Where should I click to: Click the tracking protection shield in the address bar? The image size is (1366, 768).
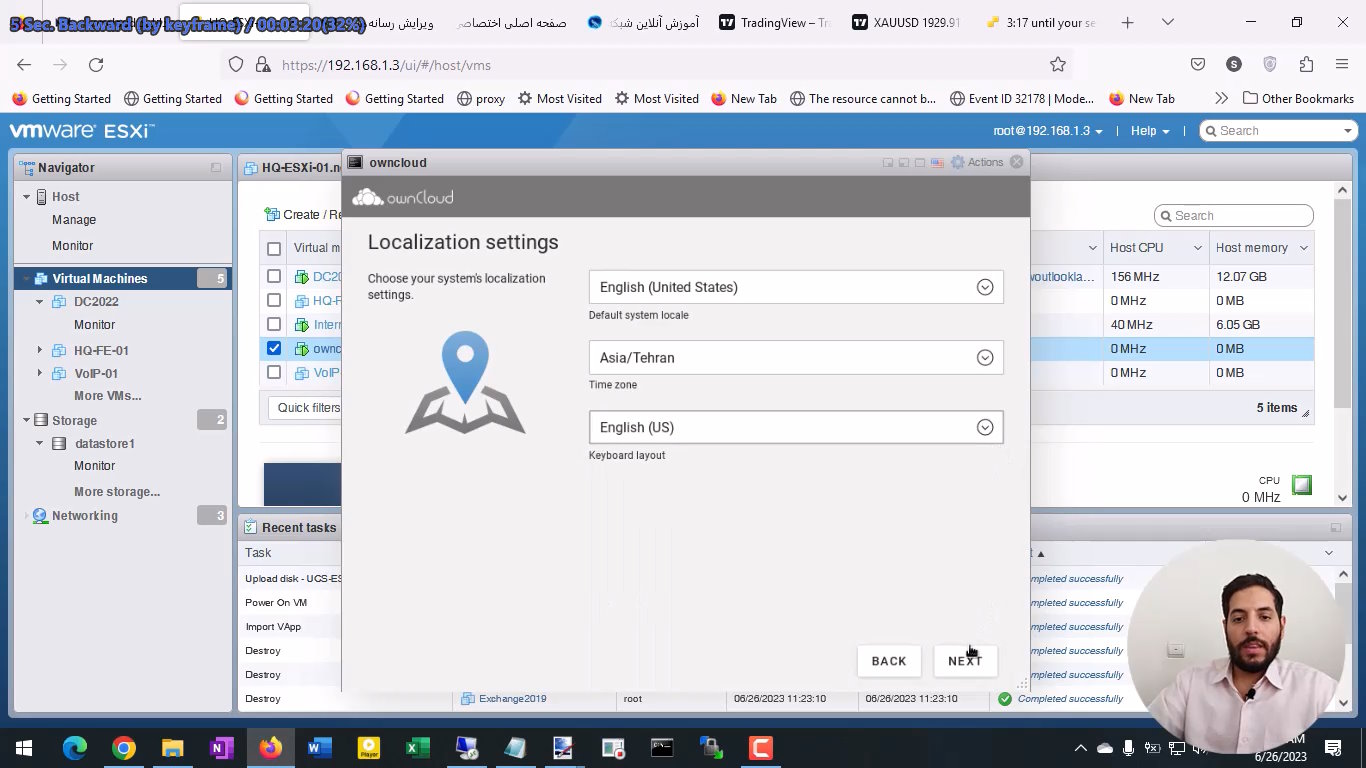point(236,64)
